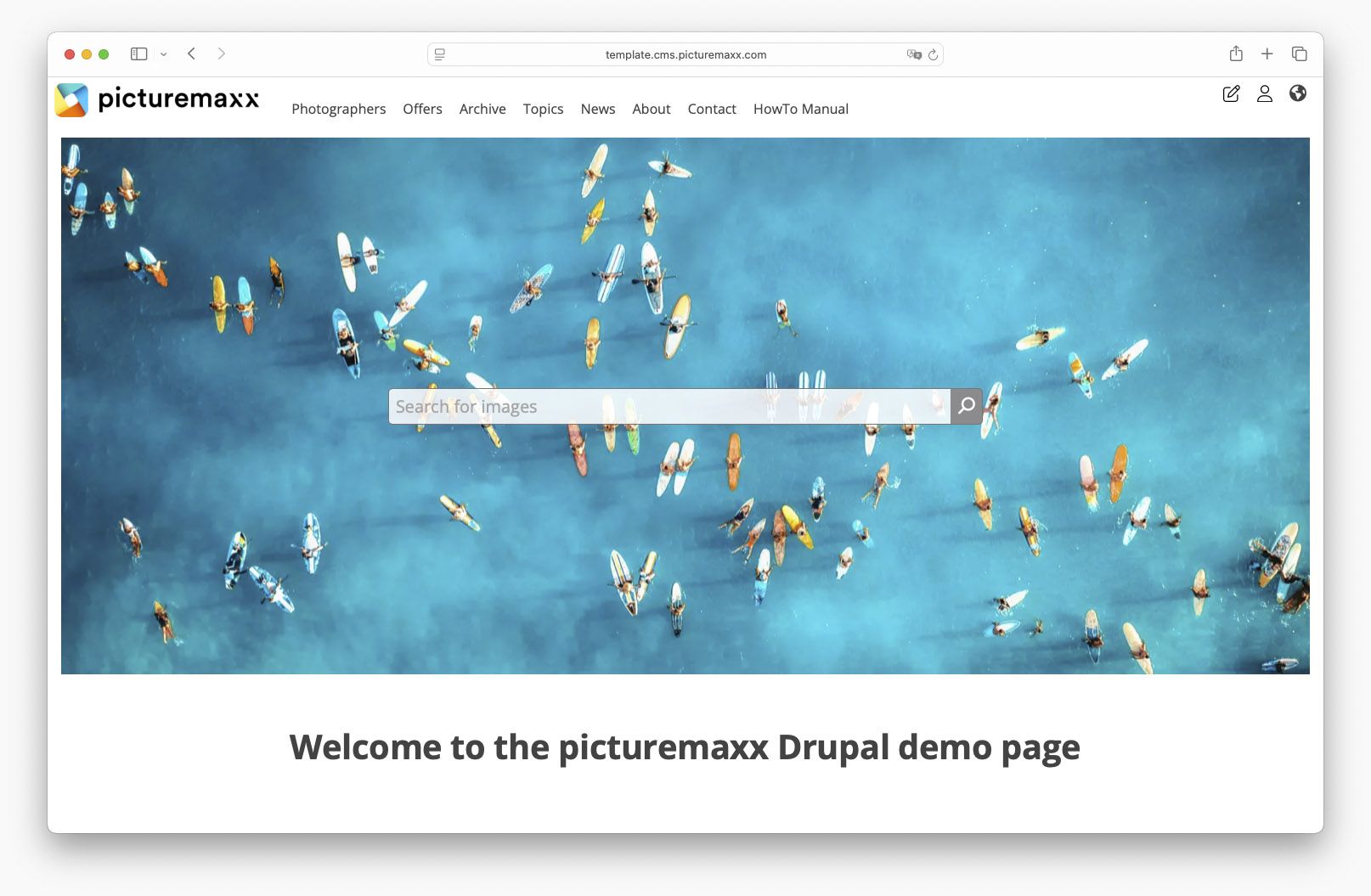
Task: Click the Share icon in the browser toolbar
Action: [1235, 53]
